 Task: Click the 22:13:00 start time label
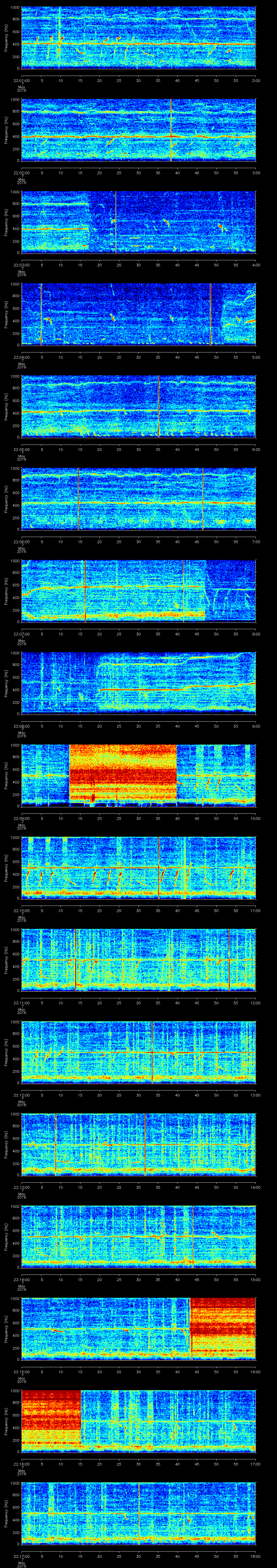click(x=21, y=1187)
